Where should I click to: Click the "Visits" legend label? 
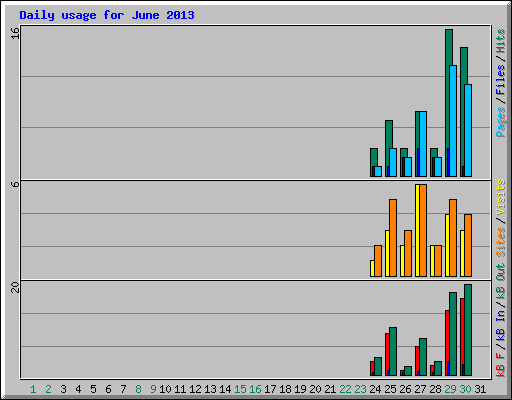point(500,198)
